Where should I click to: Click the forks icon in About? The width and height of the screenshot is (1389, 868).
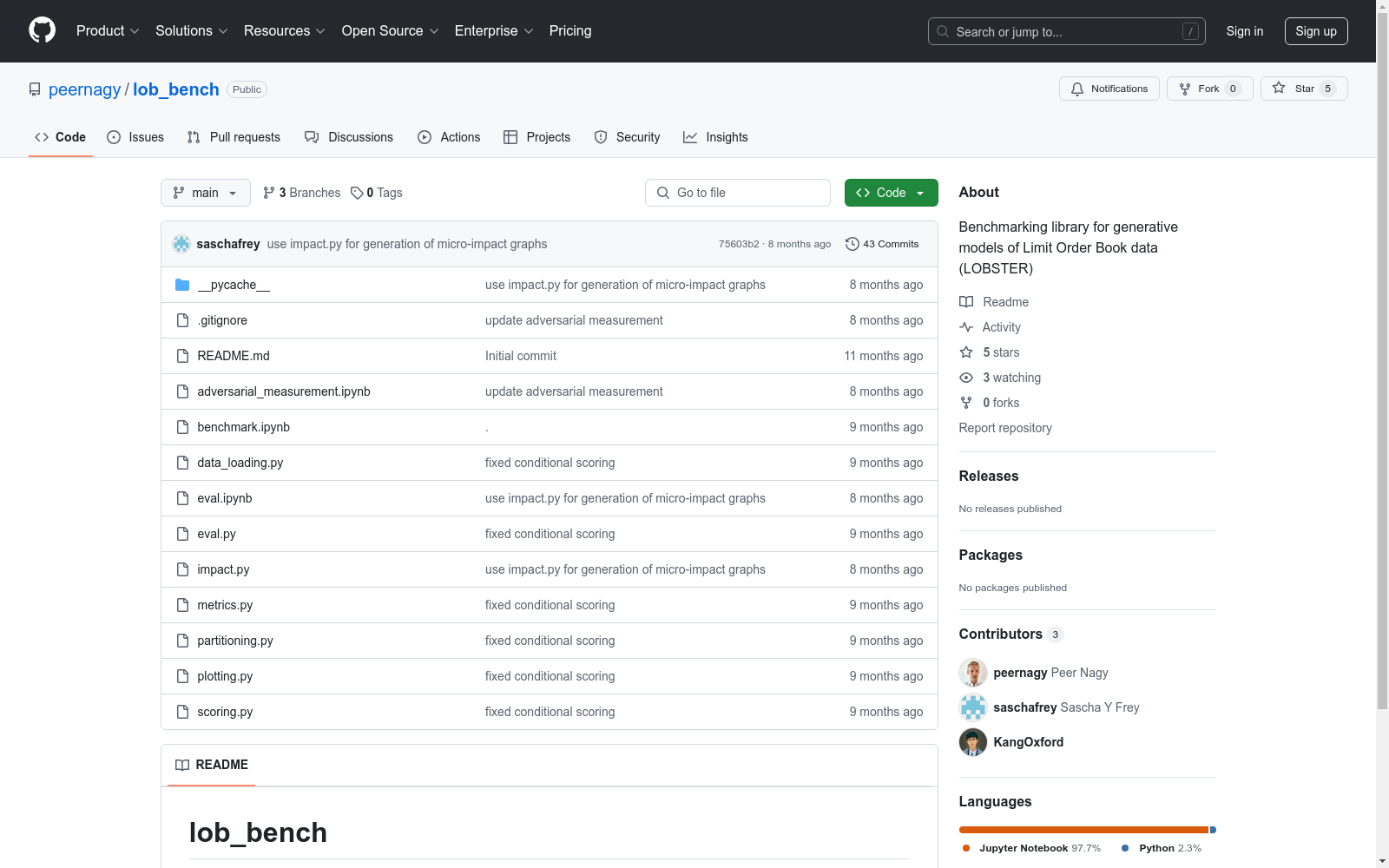(x=966, y=403)
